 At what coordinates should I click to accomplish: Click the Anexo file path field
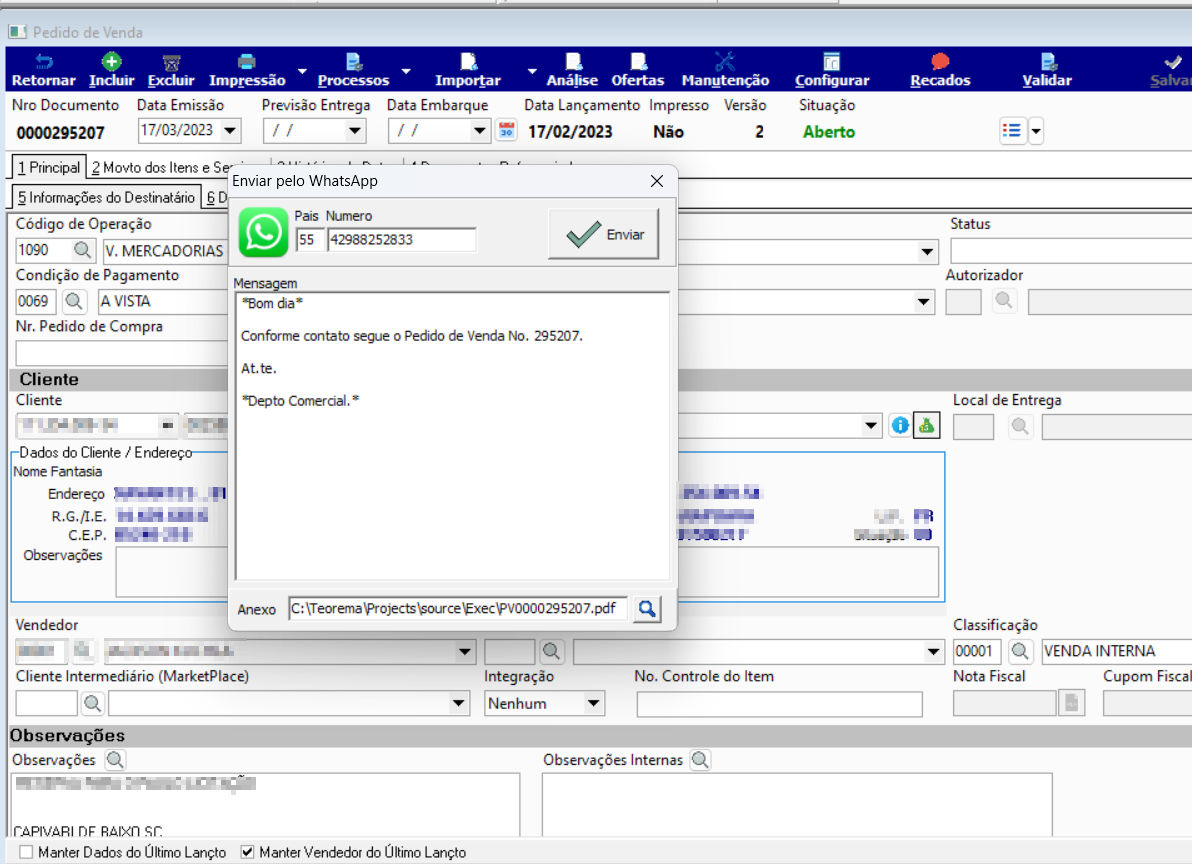click(458, 609)
